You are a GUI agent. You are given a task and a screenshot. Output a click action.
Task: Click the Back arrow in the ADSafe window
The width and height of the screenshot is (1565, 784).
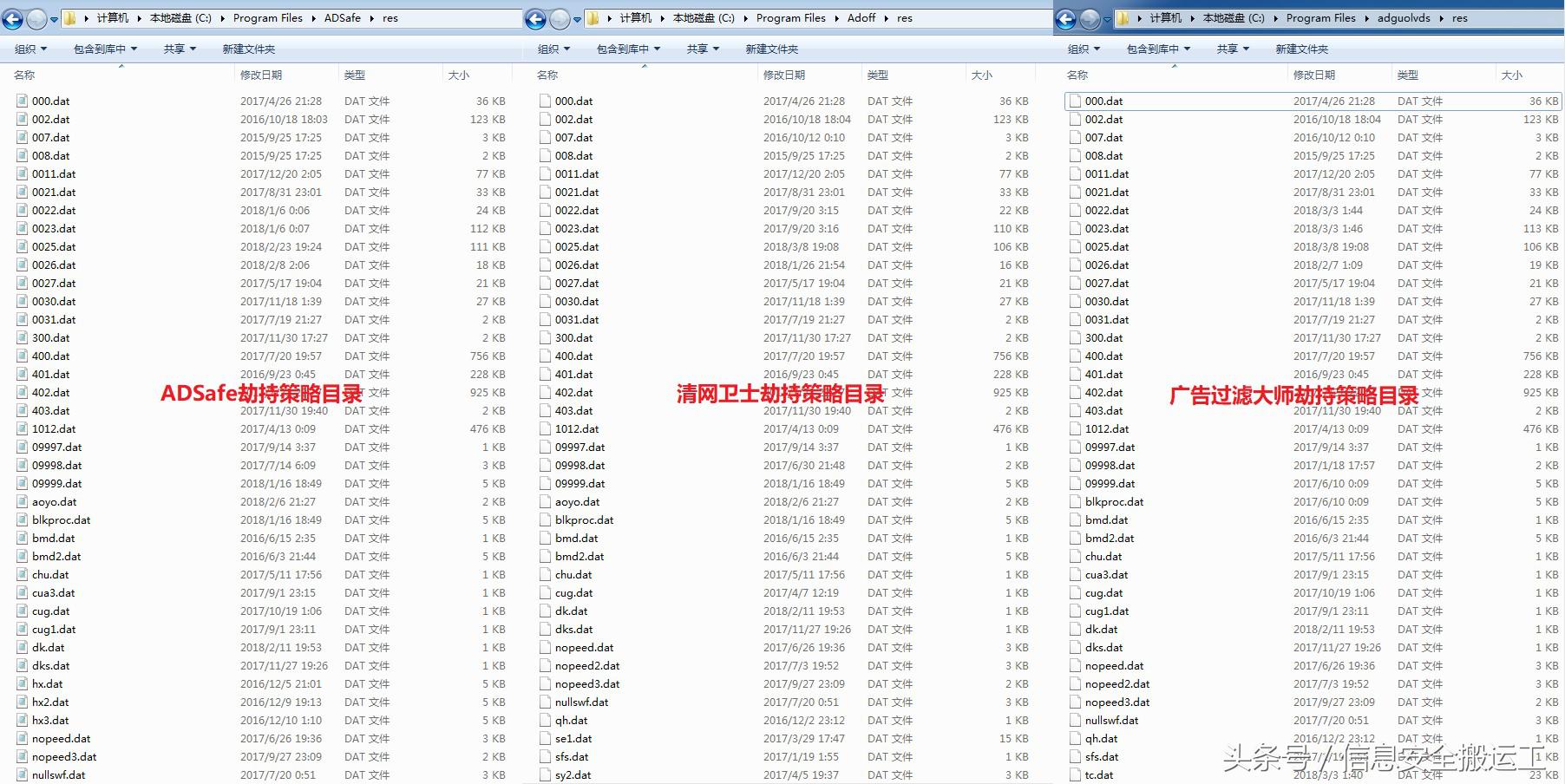point(13,18)
